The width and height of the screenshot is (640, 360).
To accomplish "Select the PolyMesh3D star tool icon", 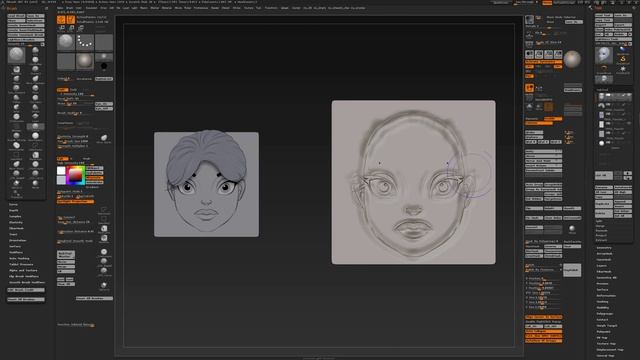I will 623,69.
